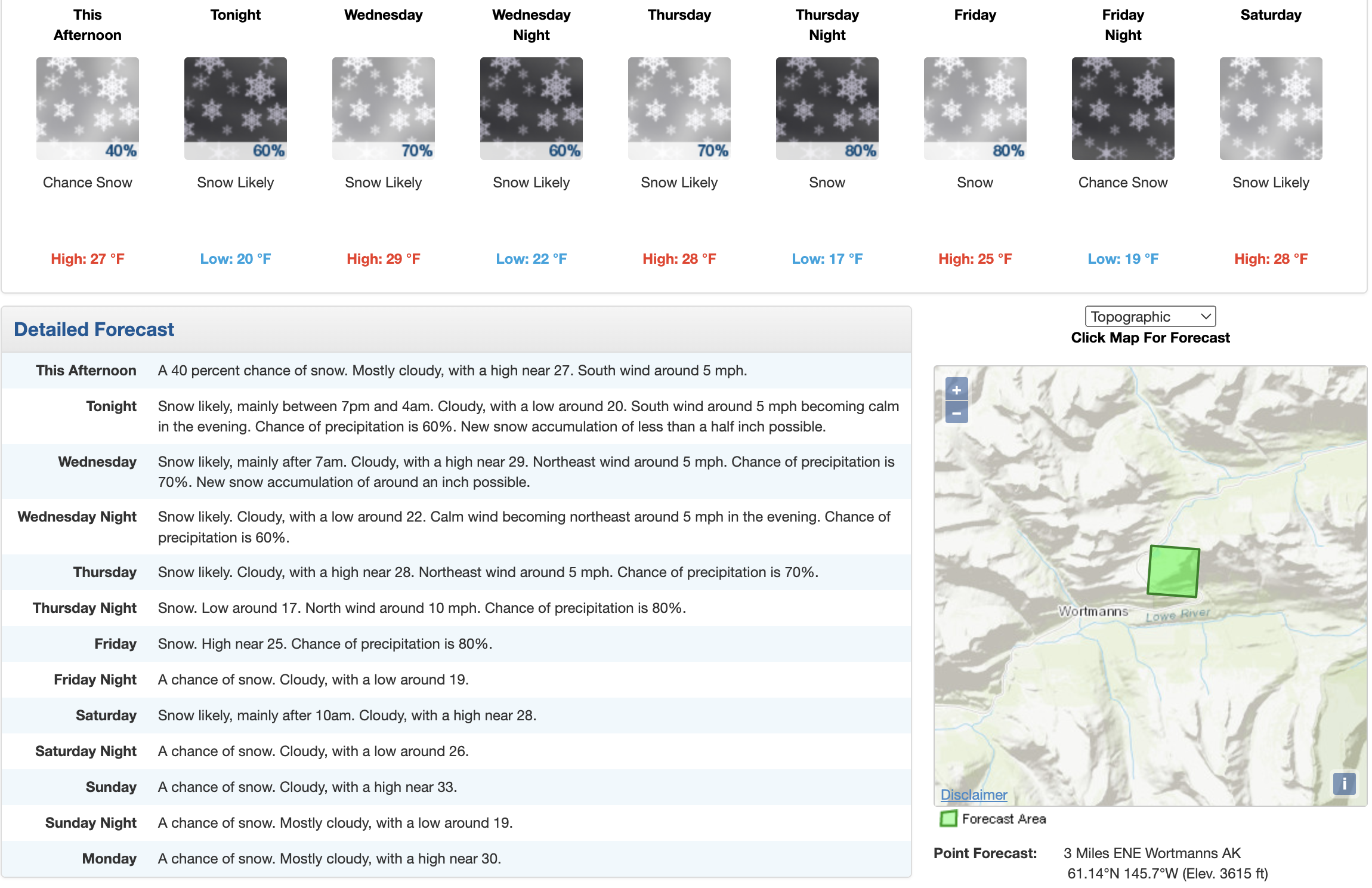
Task: Click the green forecast area square on map
Action: [x=1173, y=571]
